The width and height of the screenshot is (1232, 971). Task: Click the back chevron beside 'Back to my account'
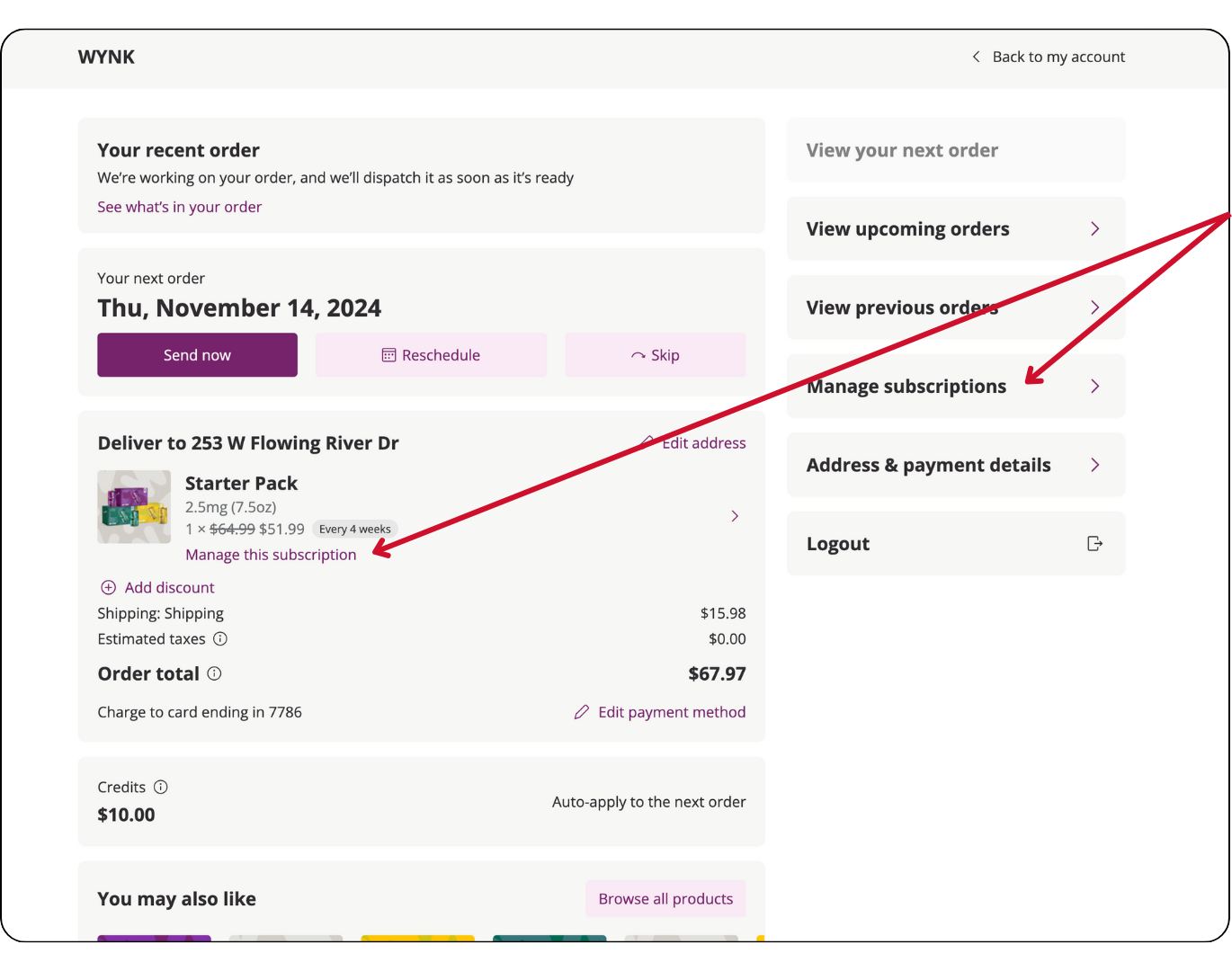click(x=976, y=57)
